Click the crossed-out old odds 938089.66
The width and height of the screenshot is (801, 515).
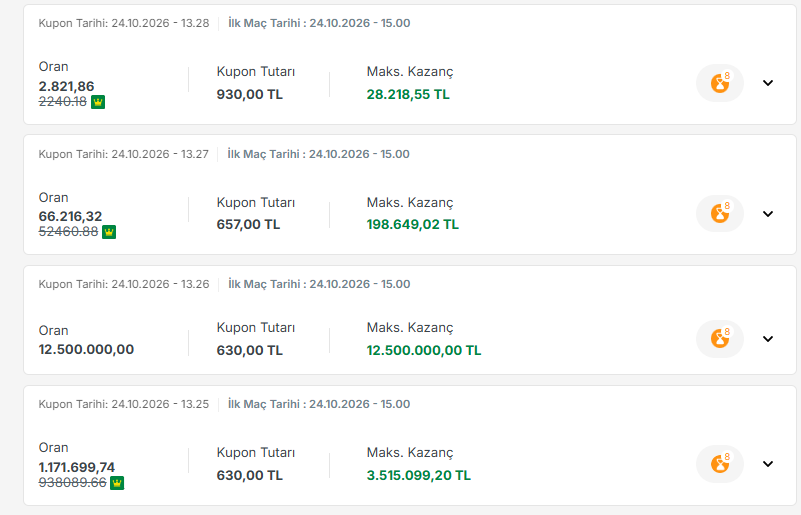(73, 482)
